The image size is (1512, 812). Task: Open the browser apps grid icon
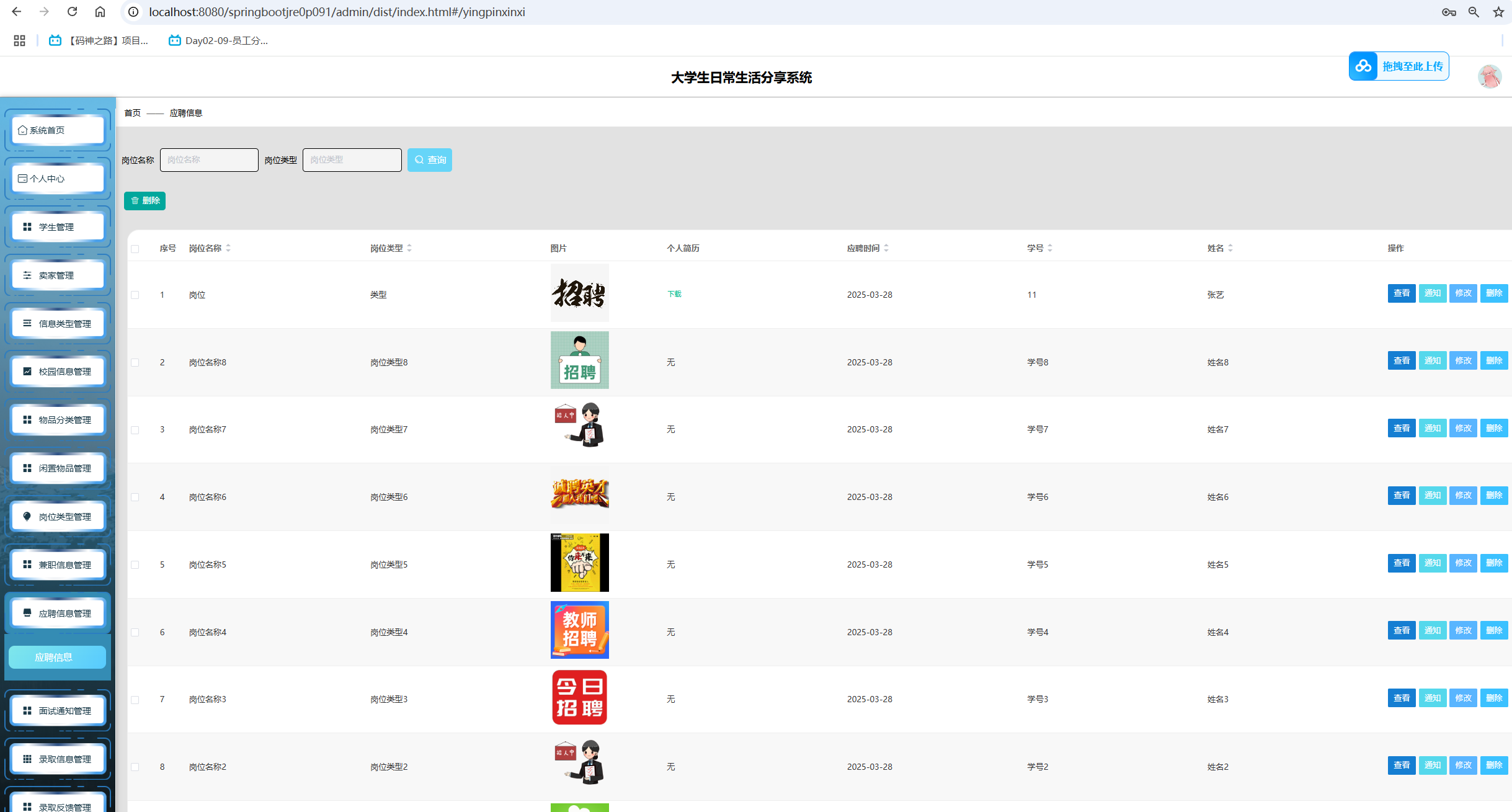pos(19,40)
